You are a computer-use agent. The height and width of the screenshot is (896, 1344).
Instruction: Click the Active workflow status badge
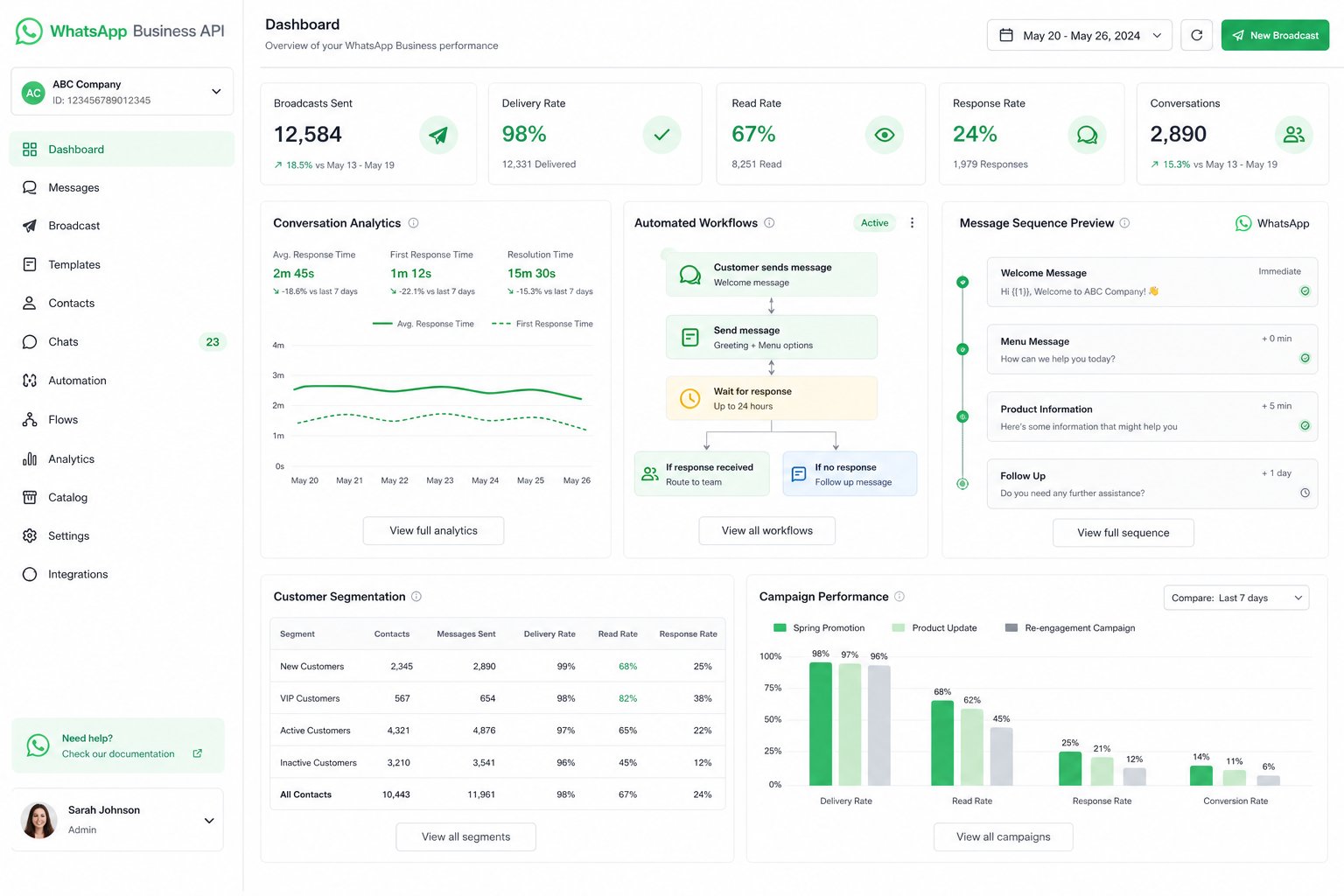pyautogui.click(x=874, y=223)
